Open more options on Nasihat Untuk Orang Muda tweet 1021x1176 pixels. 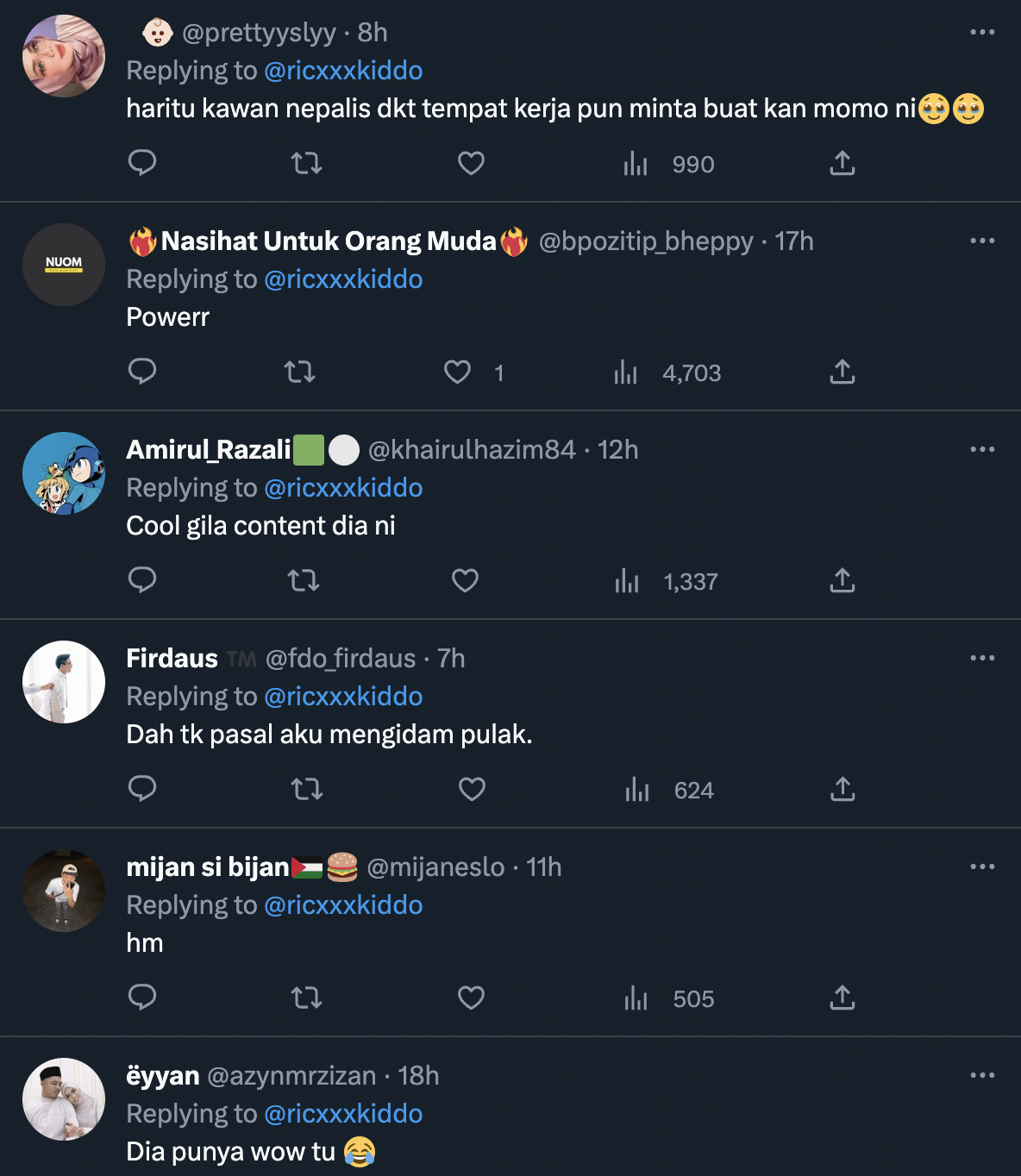tap(982, 241)
